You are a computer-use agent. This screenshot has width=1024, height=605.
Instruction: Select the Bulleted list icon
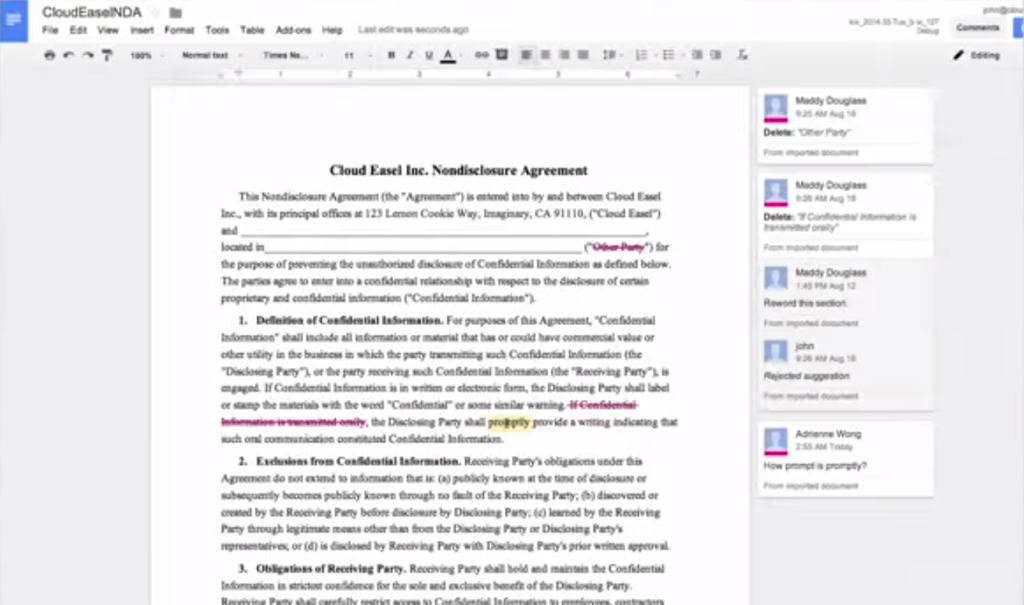click(667, 55)
